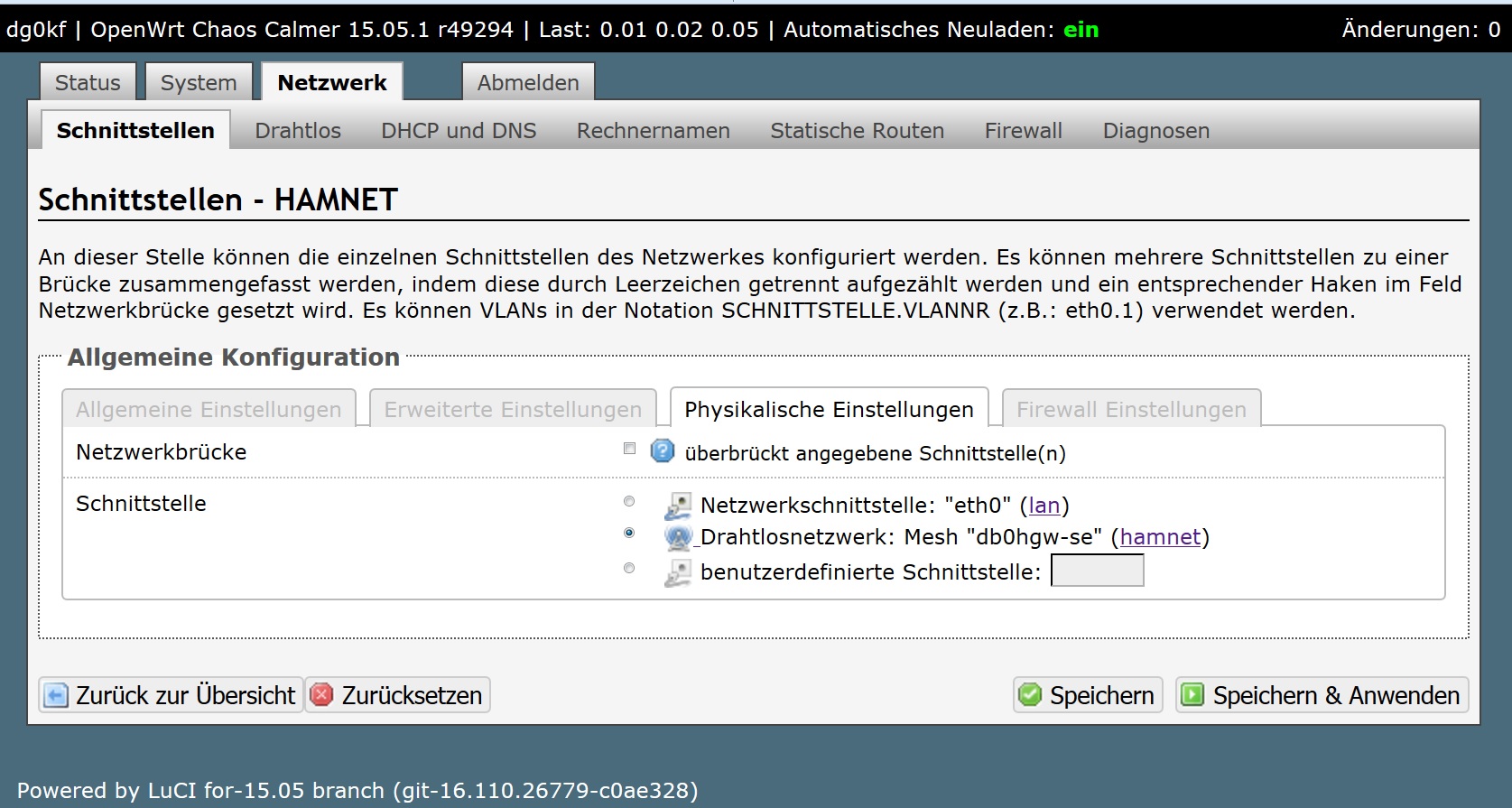Select Physikalische Einstellungen tab

click(829, 409)
